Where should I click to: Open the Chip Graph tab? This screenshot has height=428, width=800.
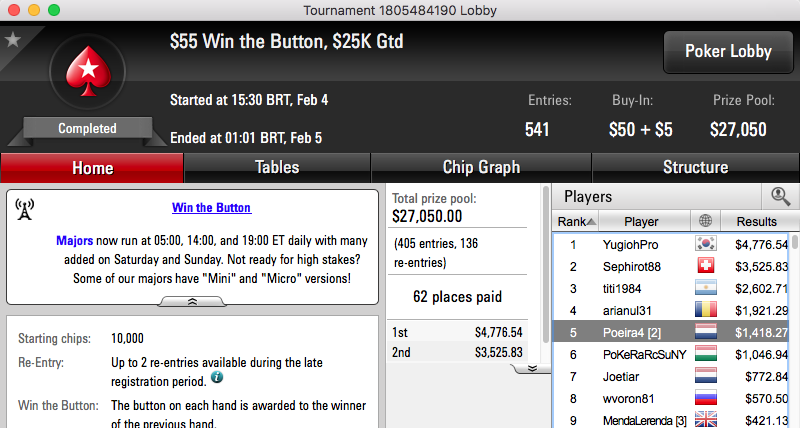(x=481, y=167)
